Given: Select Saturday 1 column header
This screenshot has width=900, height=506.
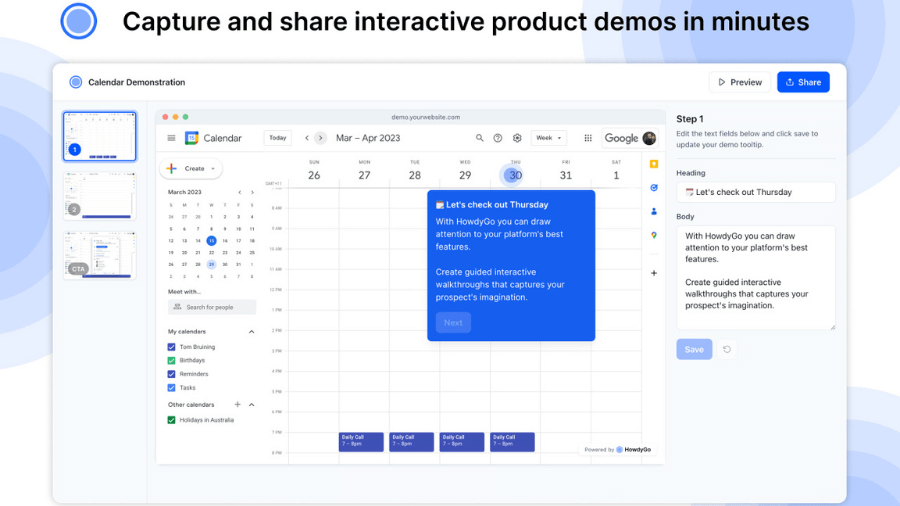Looking at the screenshot, I should click(616, 172).
